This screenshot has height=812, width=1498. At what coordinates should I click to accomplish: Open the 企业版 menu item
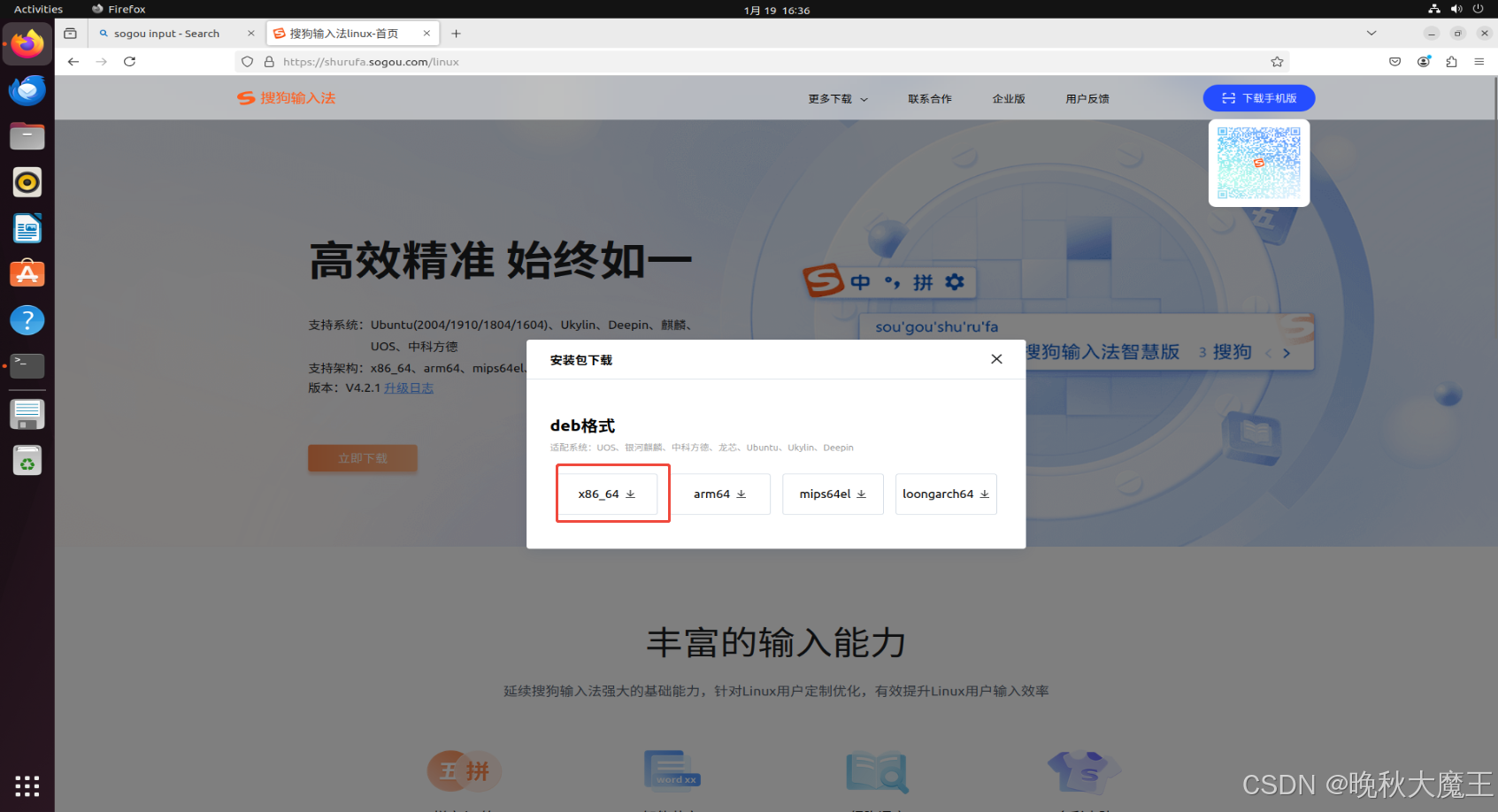tap(1009, 99)
